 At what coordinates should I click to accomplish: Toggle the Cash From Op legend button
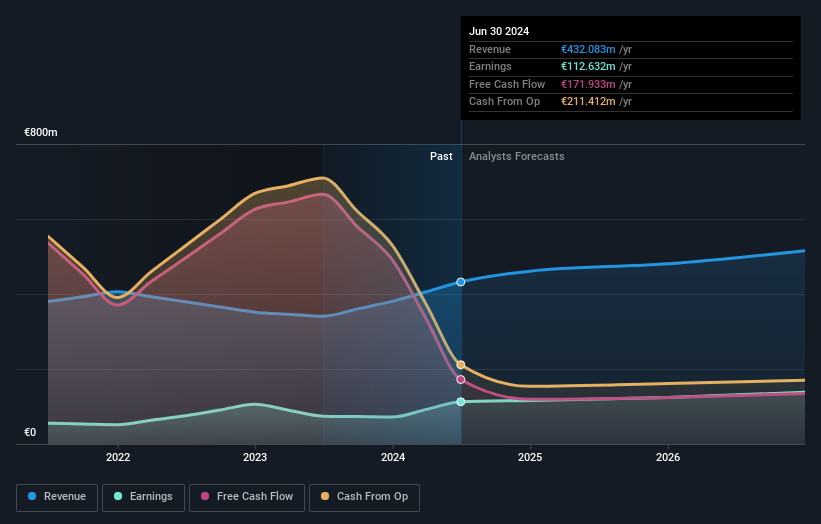pos(364,497)
